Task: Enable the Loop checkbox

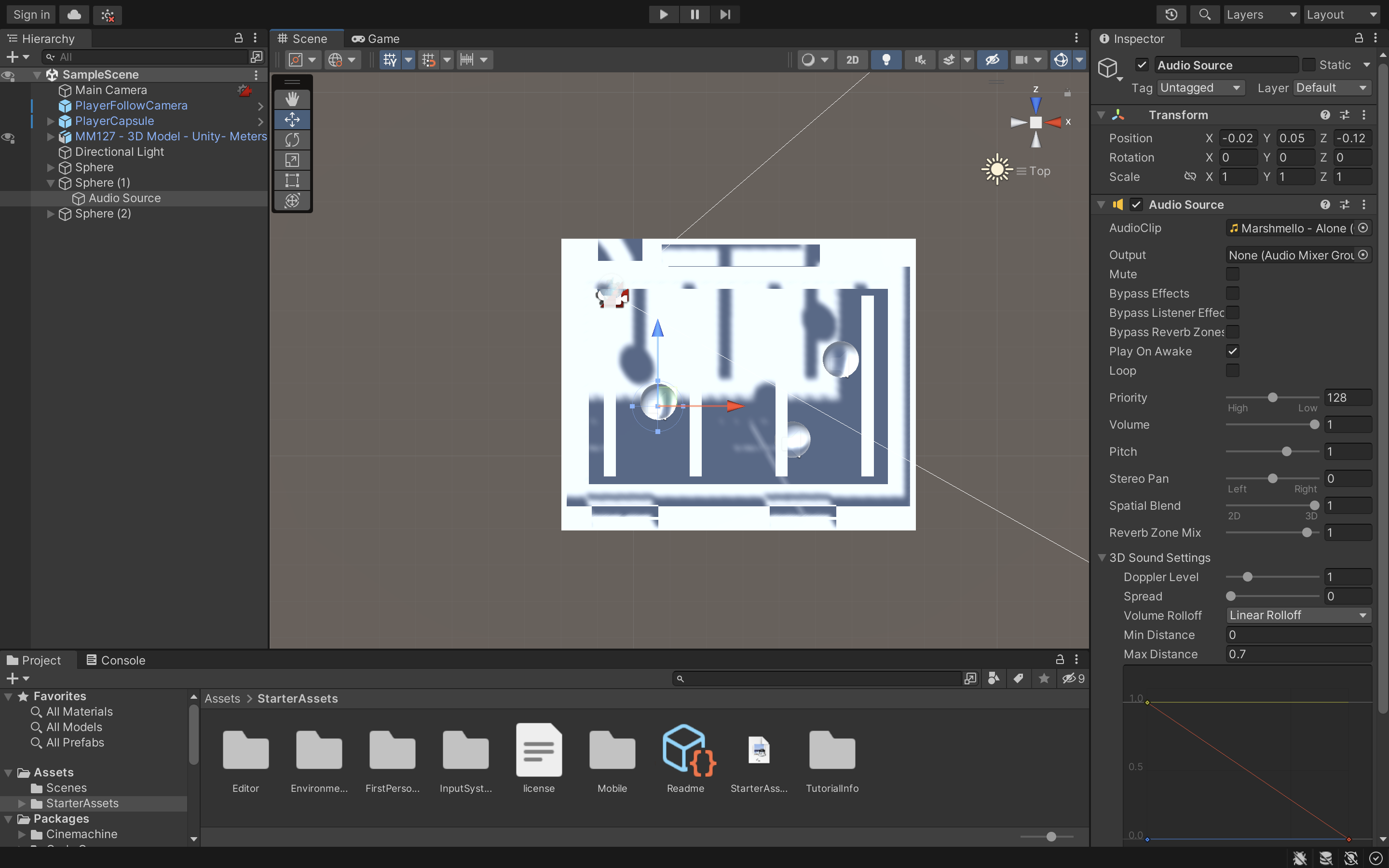Action: click(1232, 370)
